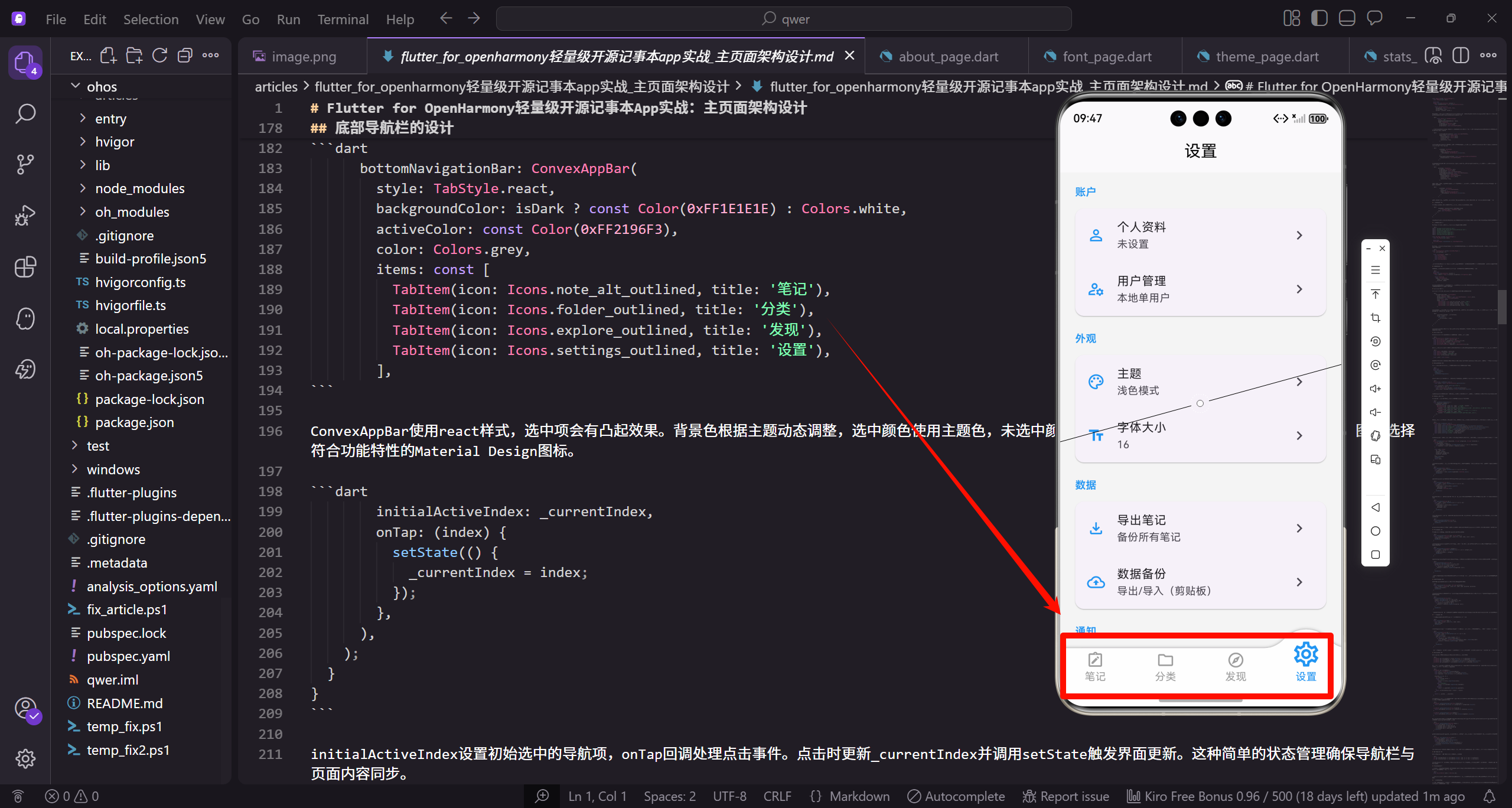
Task: Open the Extensions view
Action: click(25, 267)
